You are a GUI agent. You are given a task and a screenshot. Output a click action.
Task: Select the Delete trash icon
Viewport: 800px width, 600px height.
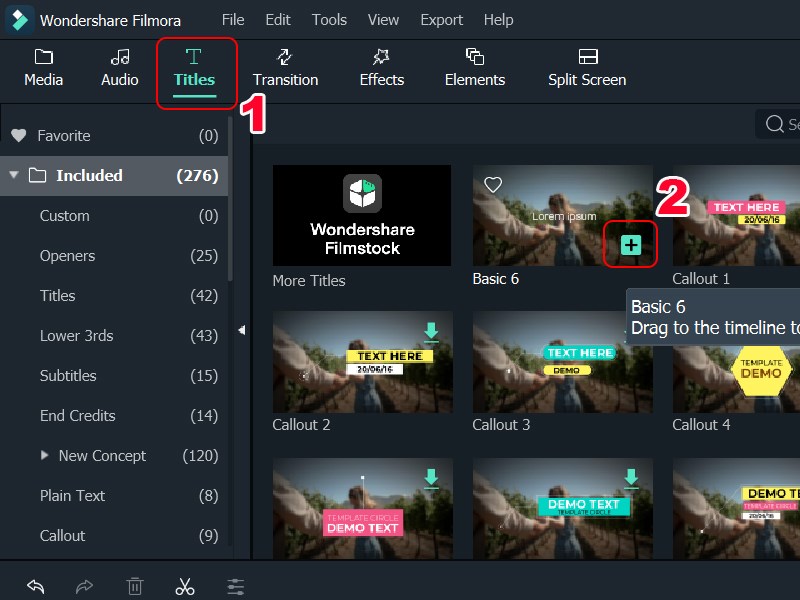click(135, 586)
